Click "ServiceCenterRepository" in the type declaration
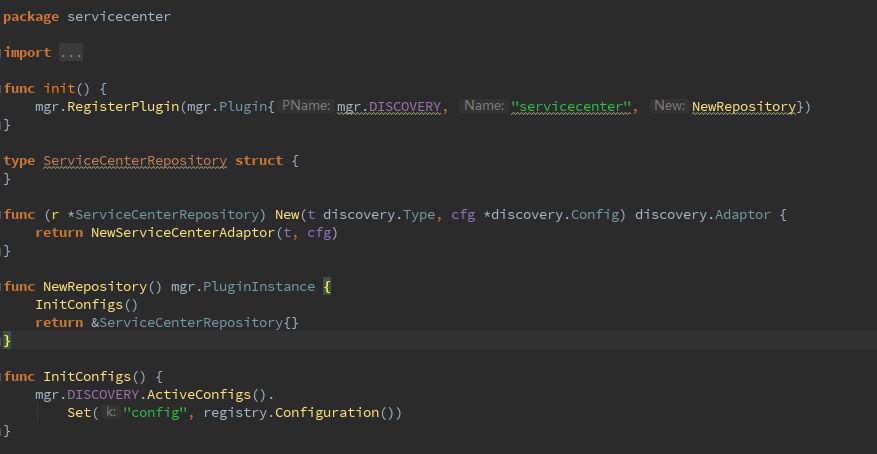 tap(135, 160)
